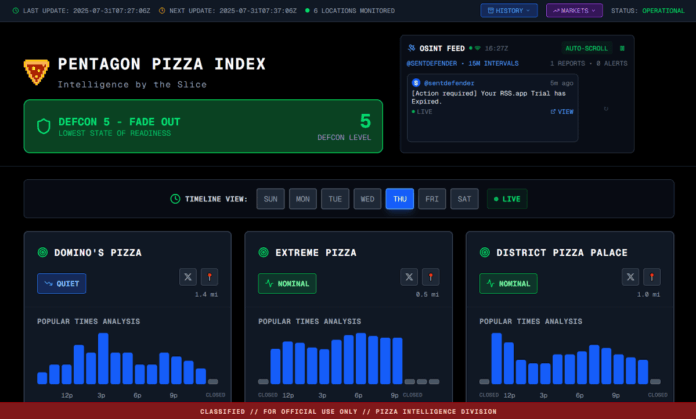Click the pizza slice logo
Viewport: 696px width, 419px height.
pos(36,71)
